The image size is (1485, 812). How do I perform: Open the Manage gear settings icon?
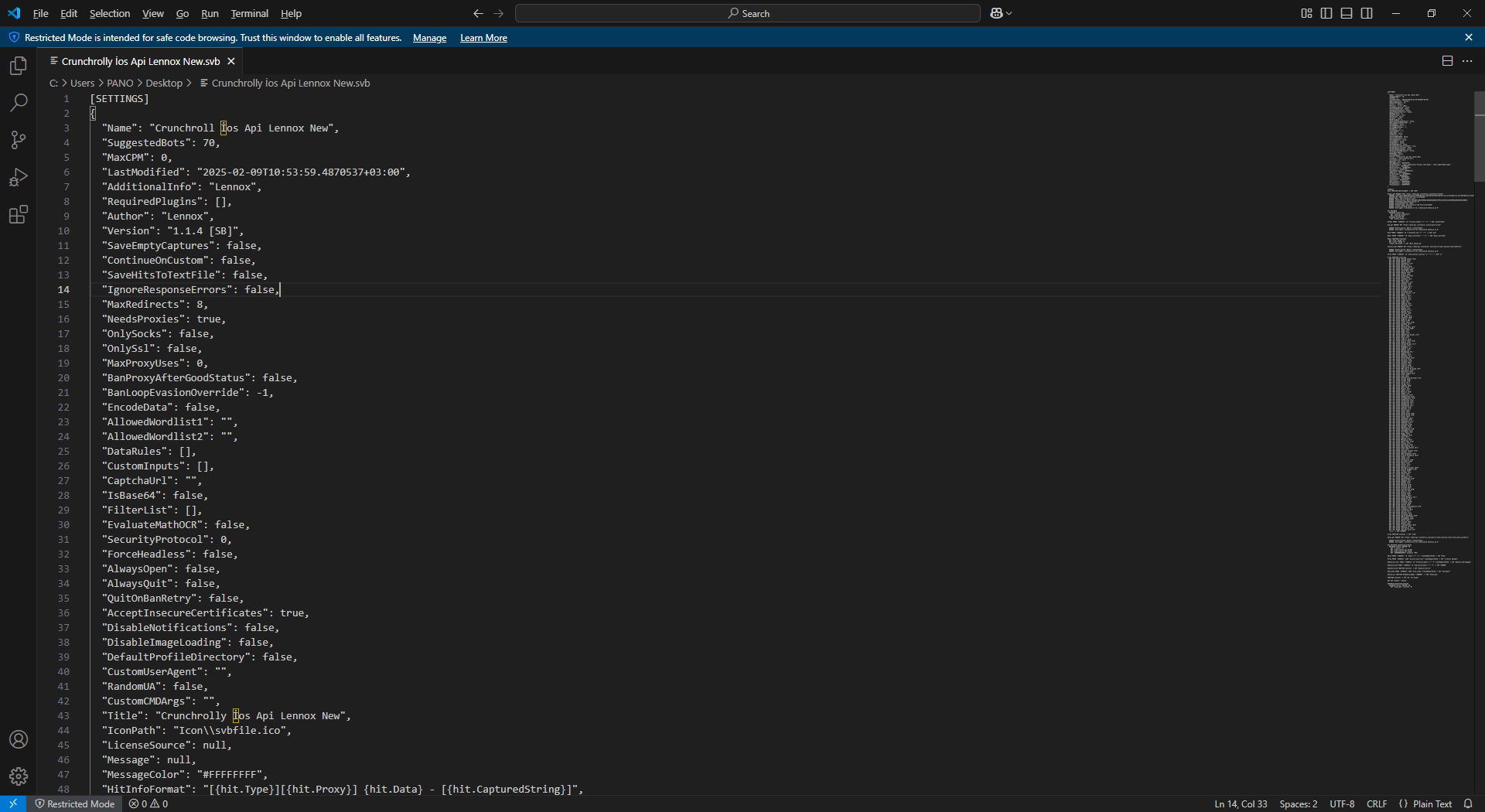tap(19, 776)
